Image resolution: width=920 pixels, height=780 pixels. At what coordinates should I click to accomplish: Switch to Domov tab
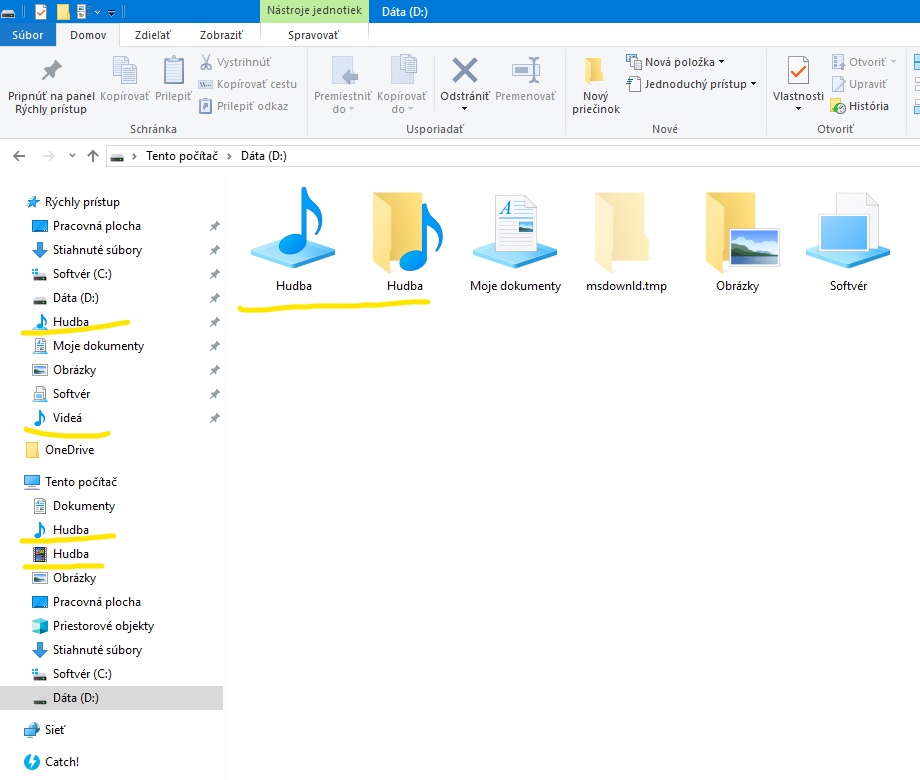pos(88,35)
